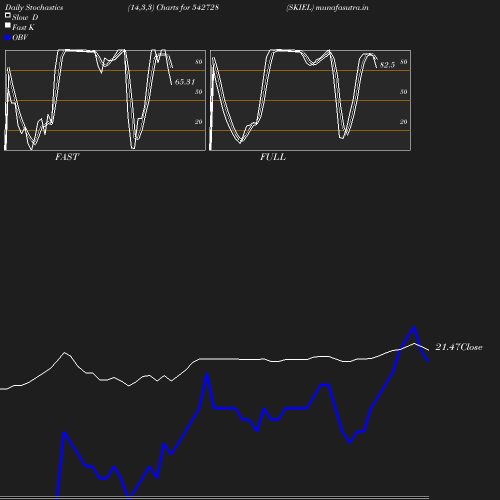Select '(14,3,3) Charts for 542728' text
500x500 pixels.
(x=173, y=8)
